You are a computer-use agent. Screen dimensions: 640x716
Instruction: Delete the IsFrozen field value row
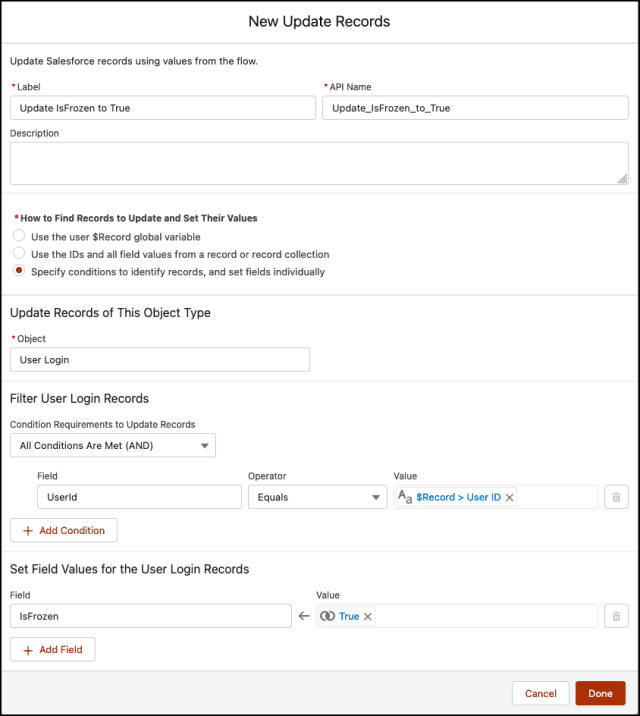[x=616, y=616]
